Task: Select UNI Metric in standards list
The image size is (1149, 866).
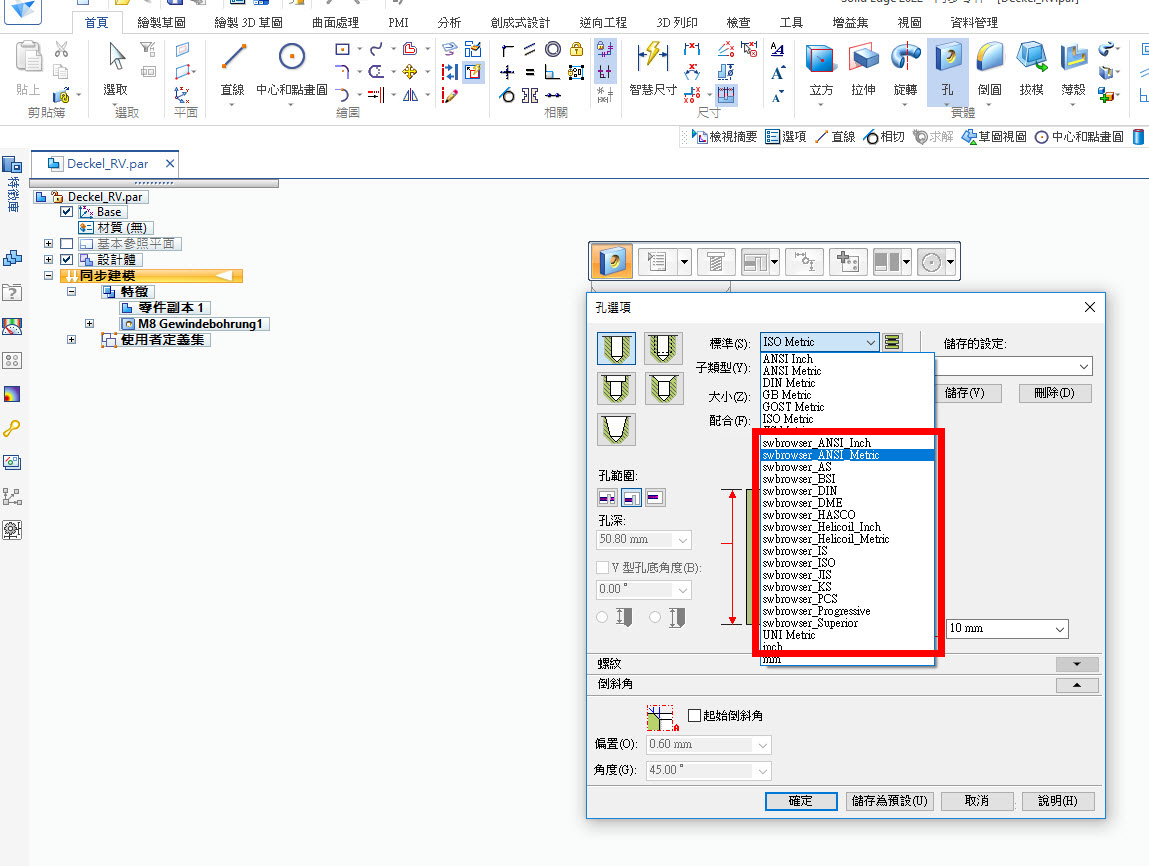Action: pos(848,635)
